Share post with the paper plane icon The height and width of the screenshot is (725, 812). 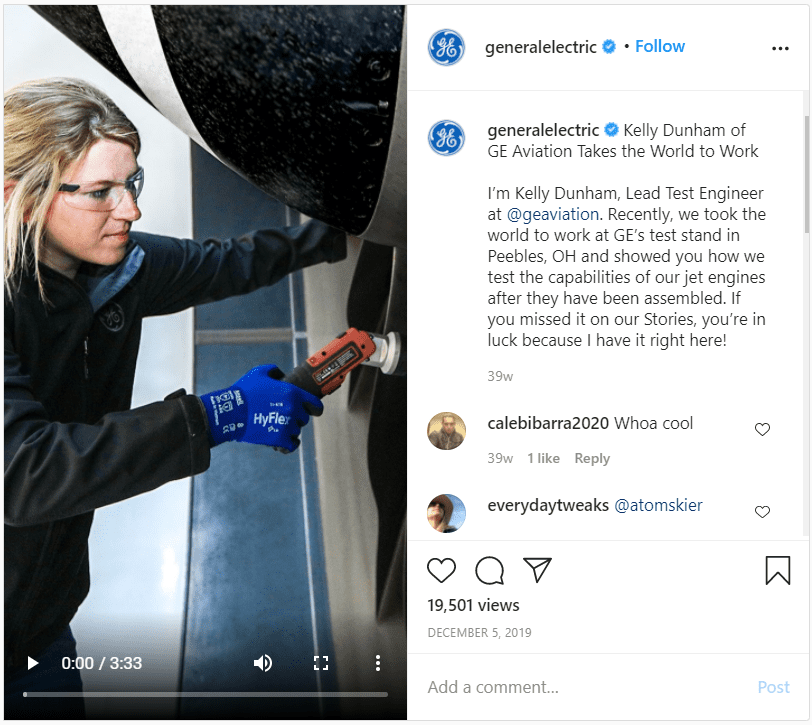[537, 570]
